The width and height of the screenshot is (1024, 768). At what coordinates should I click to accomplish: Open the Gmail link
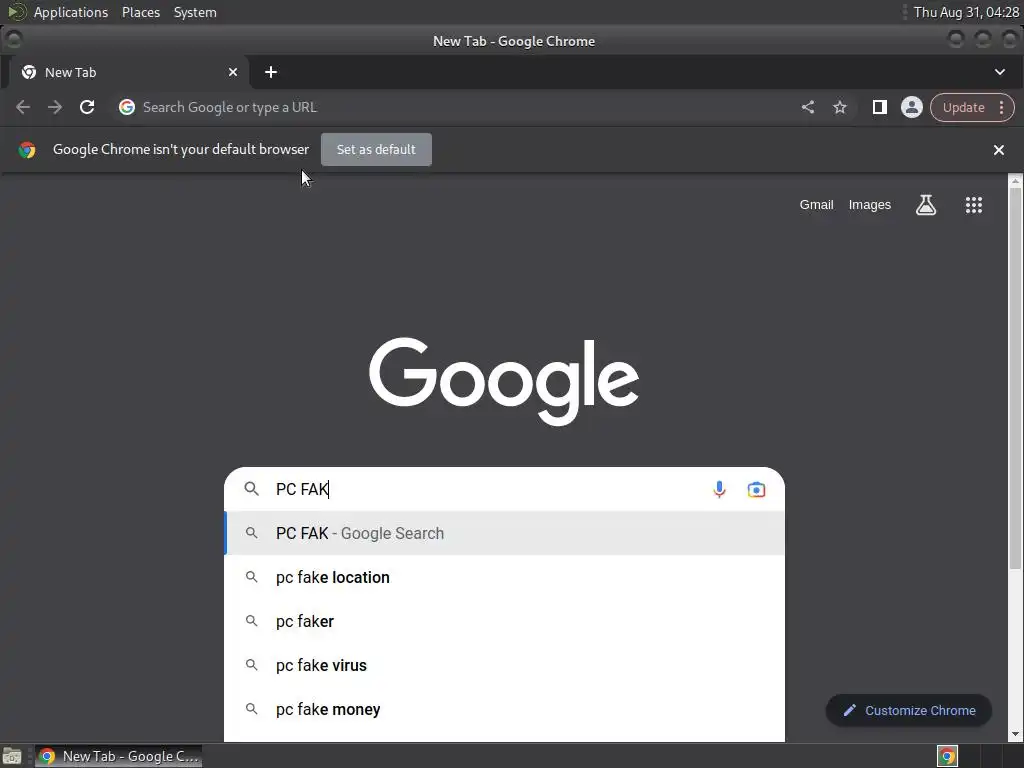click(x=816, y=205)
